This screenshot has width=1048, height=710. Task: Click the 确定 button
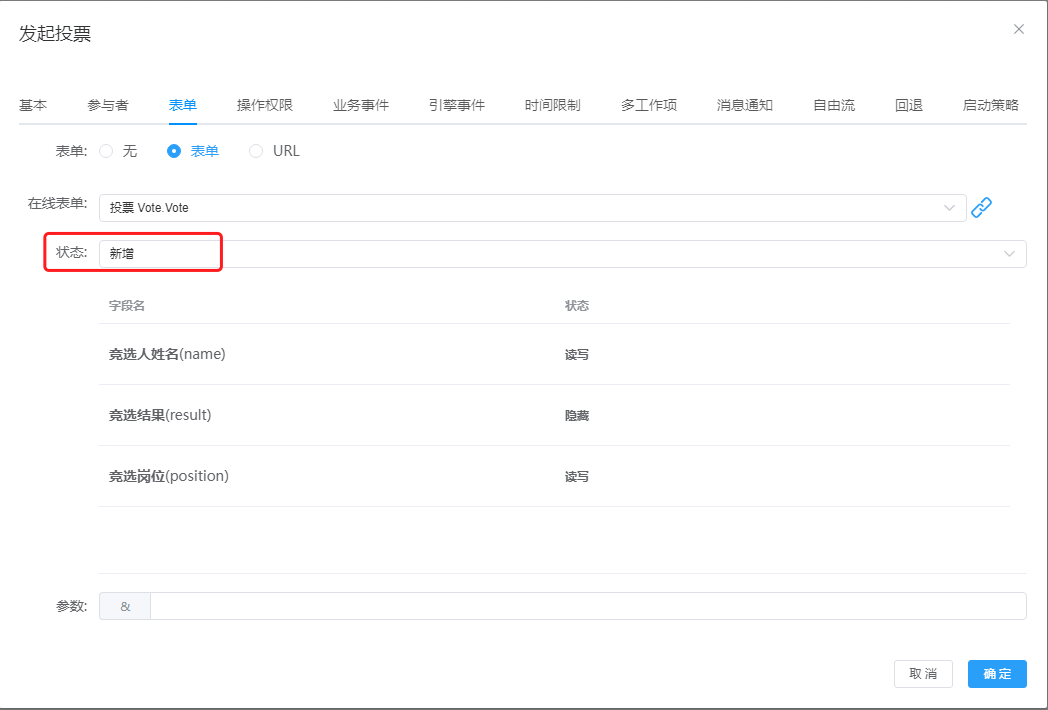tap(997, 674)
